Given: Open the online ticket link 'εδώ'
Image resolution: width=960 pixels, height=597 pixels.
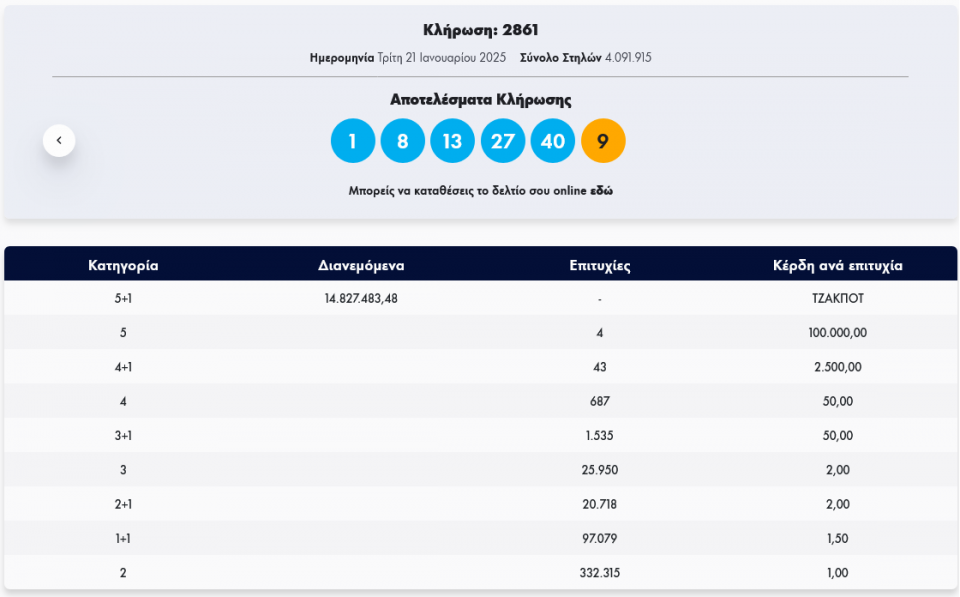Looking at the screenshot, I should 601,190.
